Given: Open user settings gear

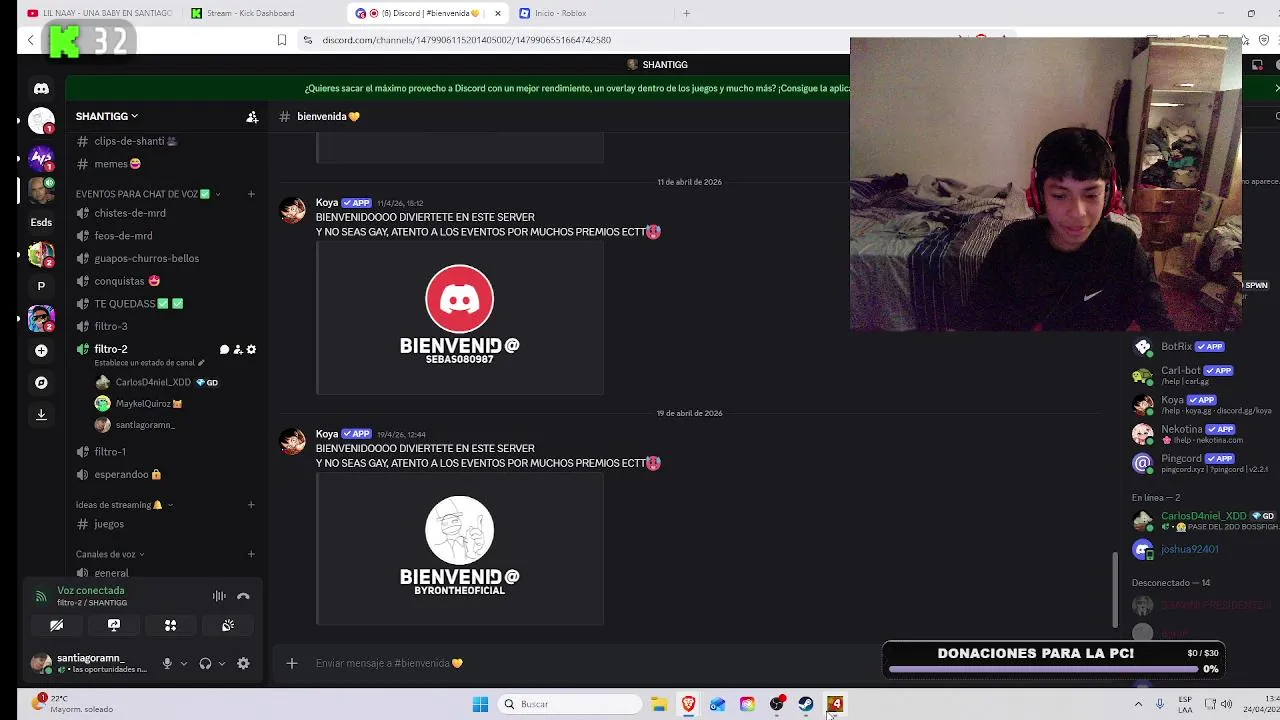Looking at the screenshot, I should click(243, 663).
